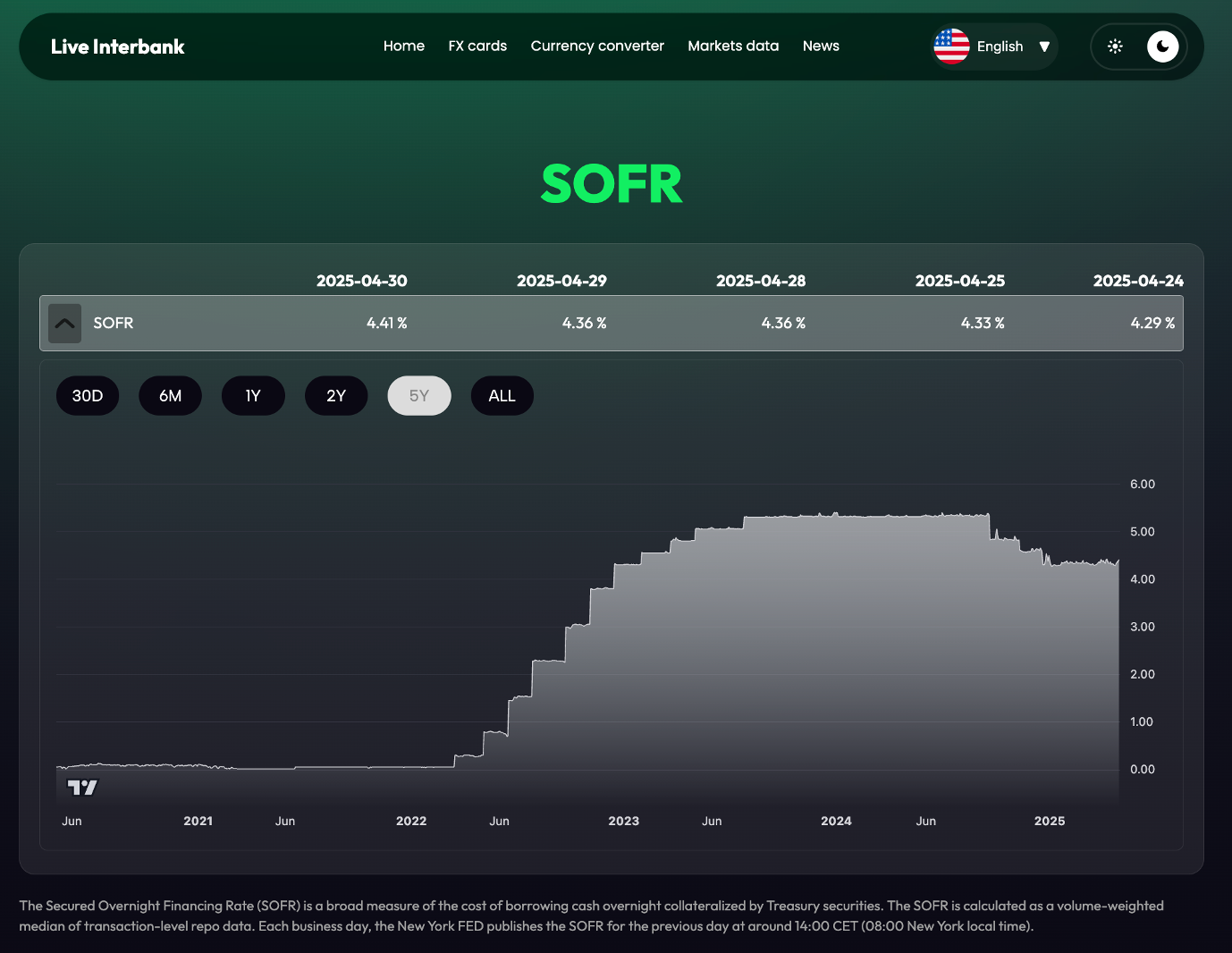Viewport: 1232px width, 953px height.
Task: Open the News section
Action: click(x=821, y=46)
